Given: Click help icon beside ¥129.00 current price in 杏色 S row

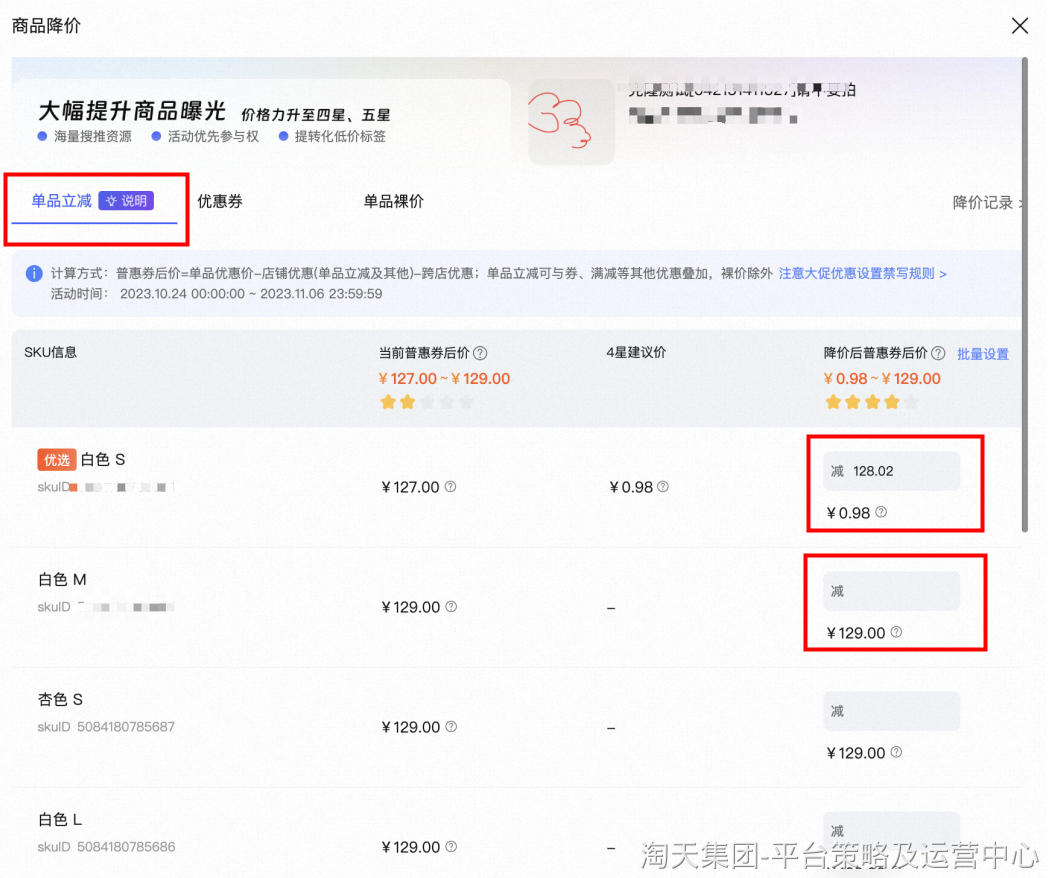Looking at the screenshot, I should (x=451, y=726).
